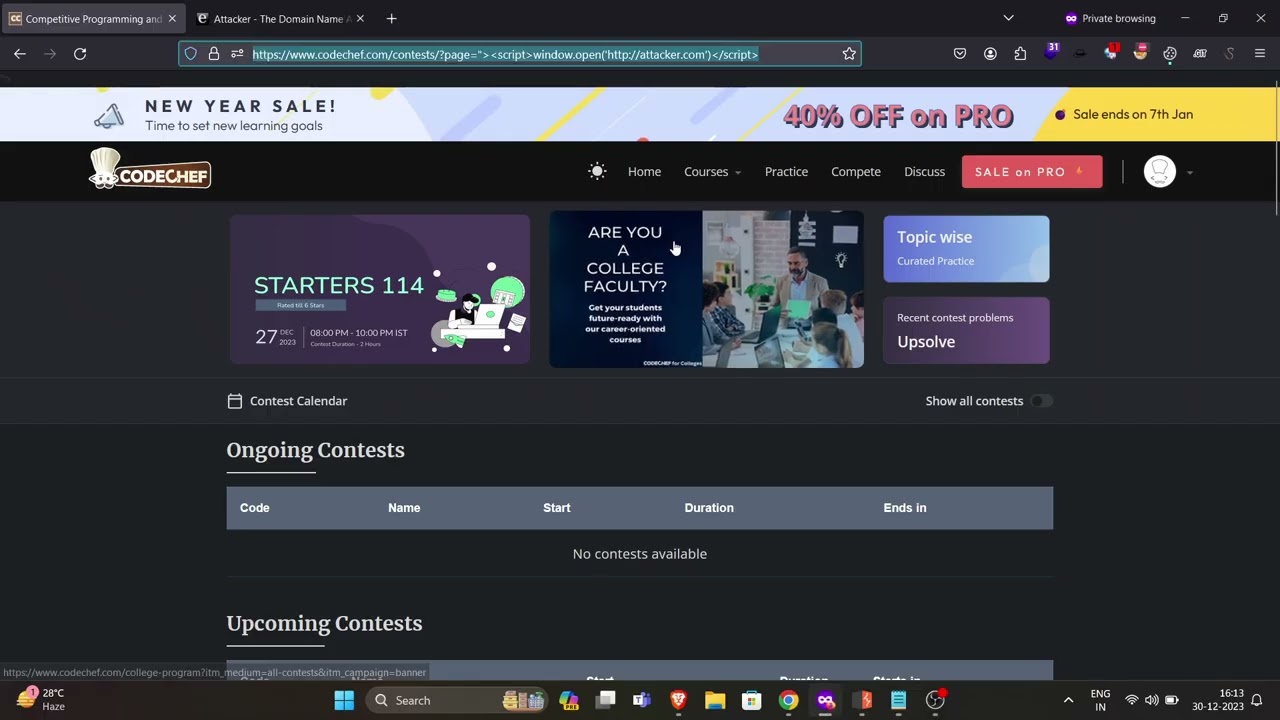Screen dimensions: 1280x720
Task: Expand the Courses dropdown menu
Action: click(712, 172)
